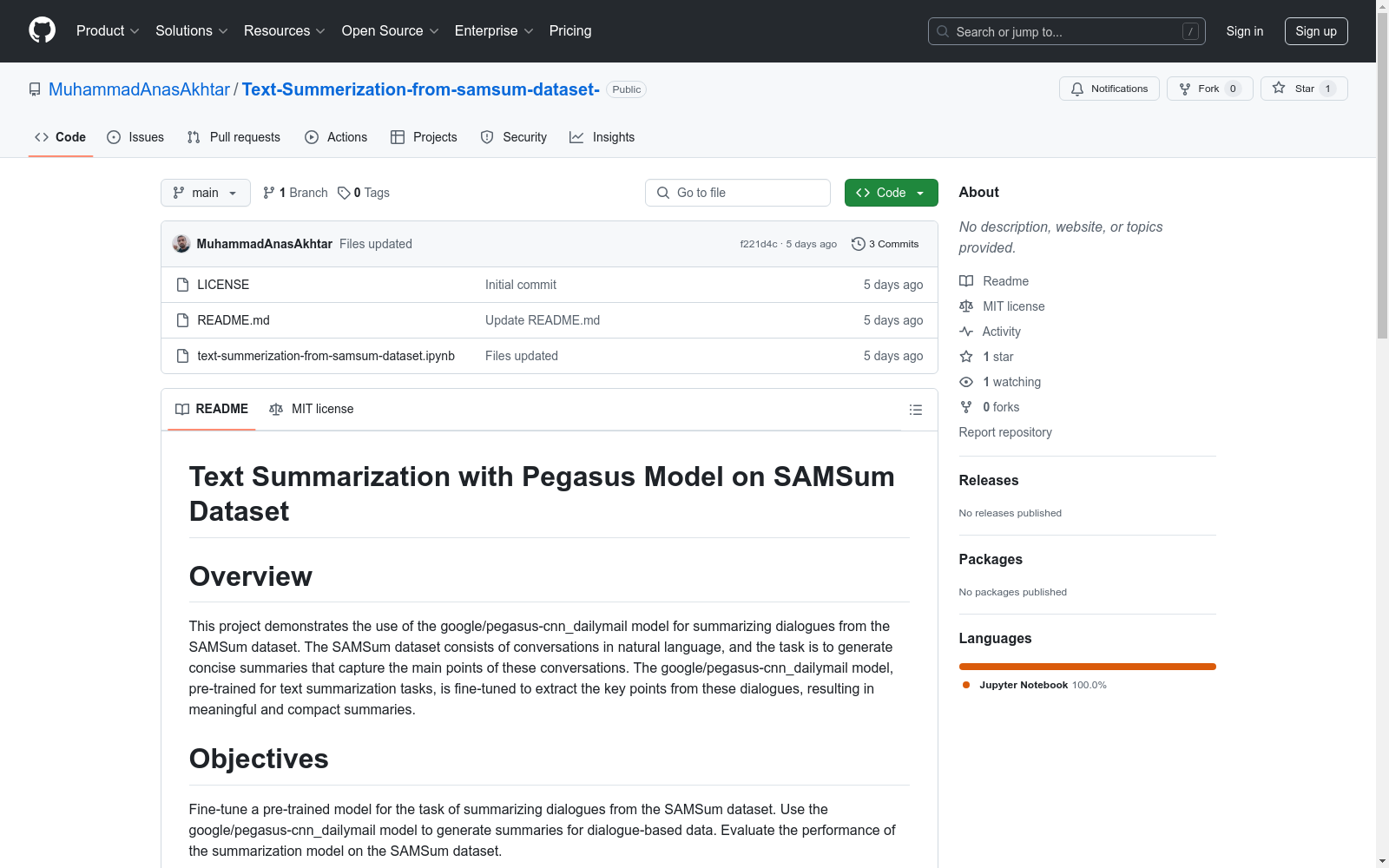
Task: Click the tags icon showing 0 Tags
Action: 344,193
